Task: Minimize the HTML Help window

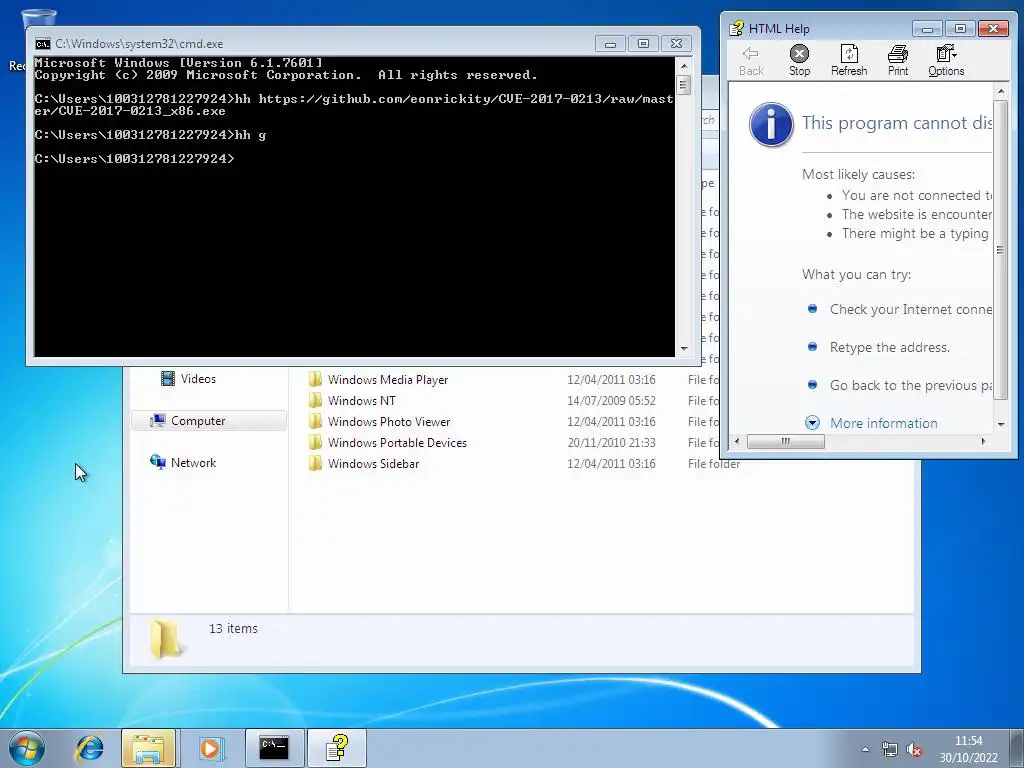Action: point(927,29)
